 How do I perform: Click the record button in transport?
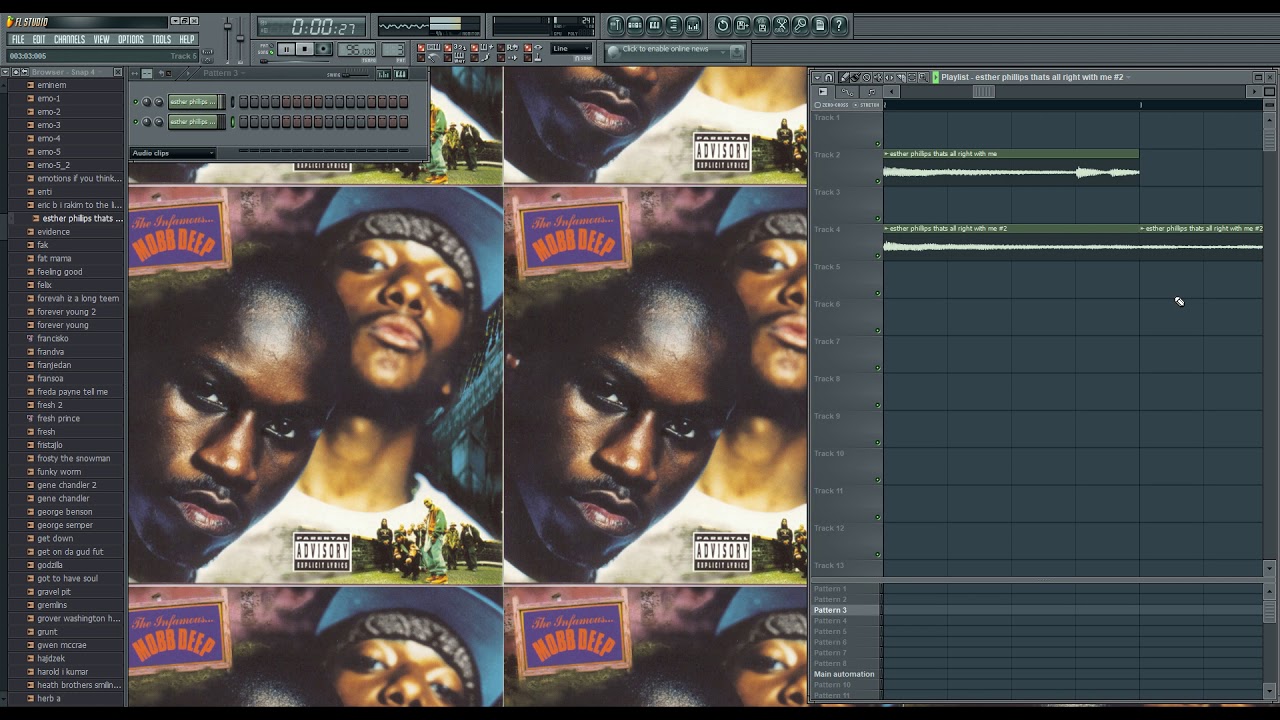(x=323, y=49)
